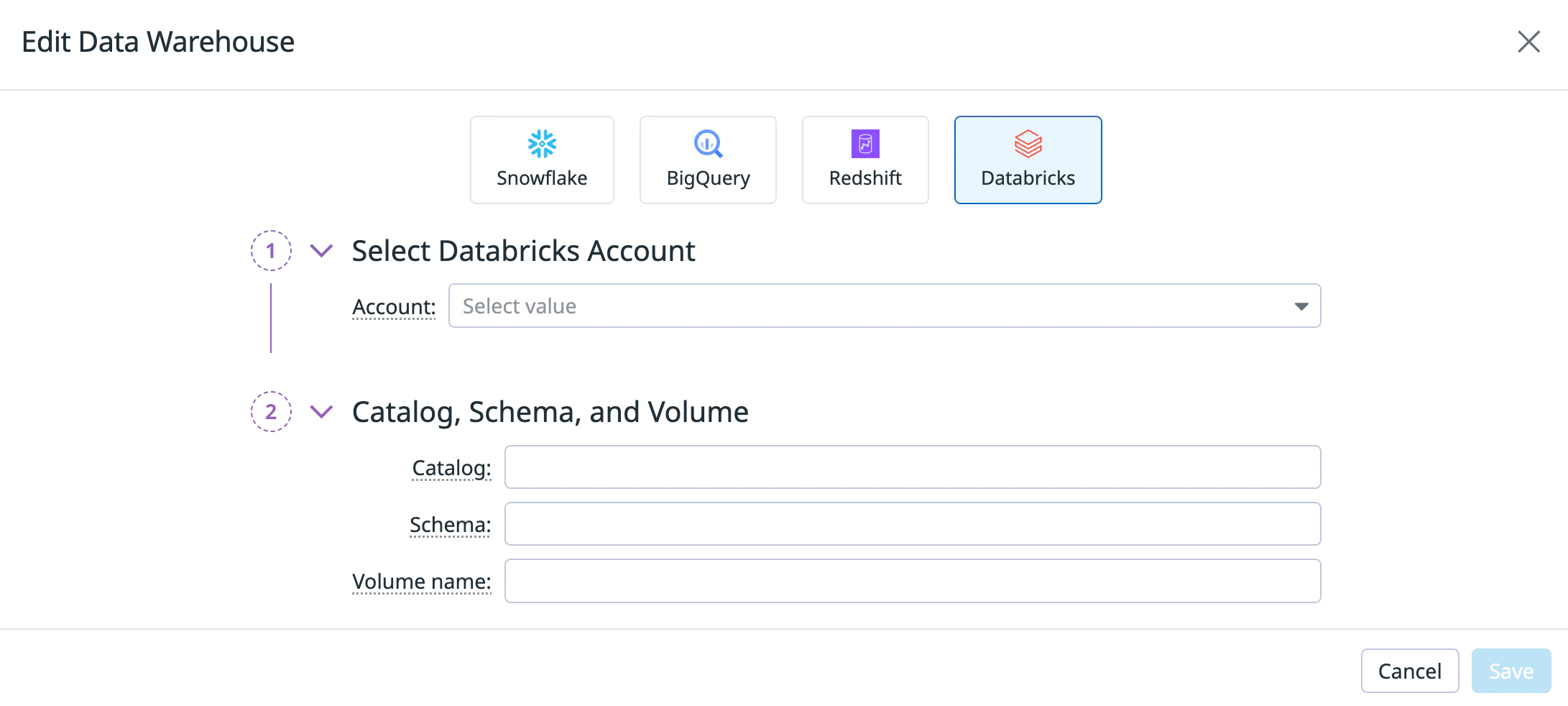Click the underlined Catalog label
1568x706 pixels.
tap(451, 468)
